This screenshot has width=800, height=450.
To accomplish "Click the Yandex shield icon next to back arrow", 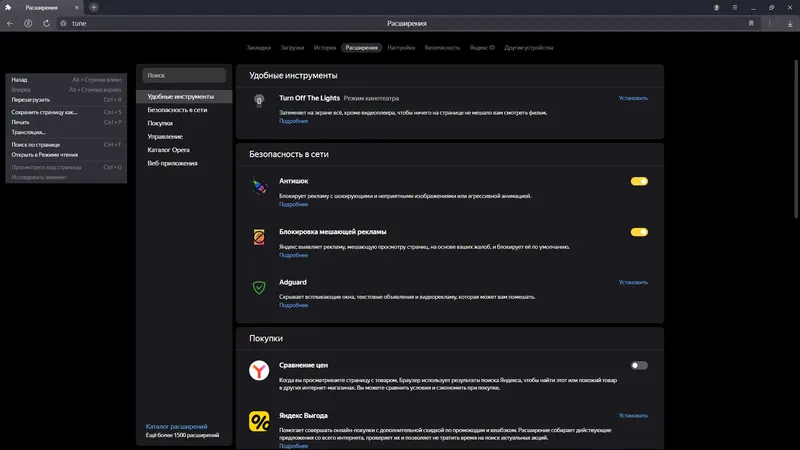I will [28, 23].
